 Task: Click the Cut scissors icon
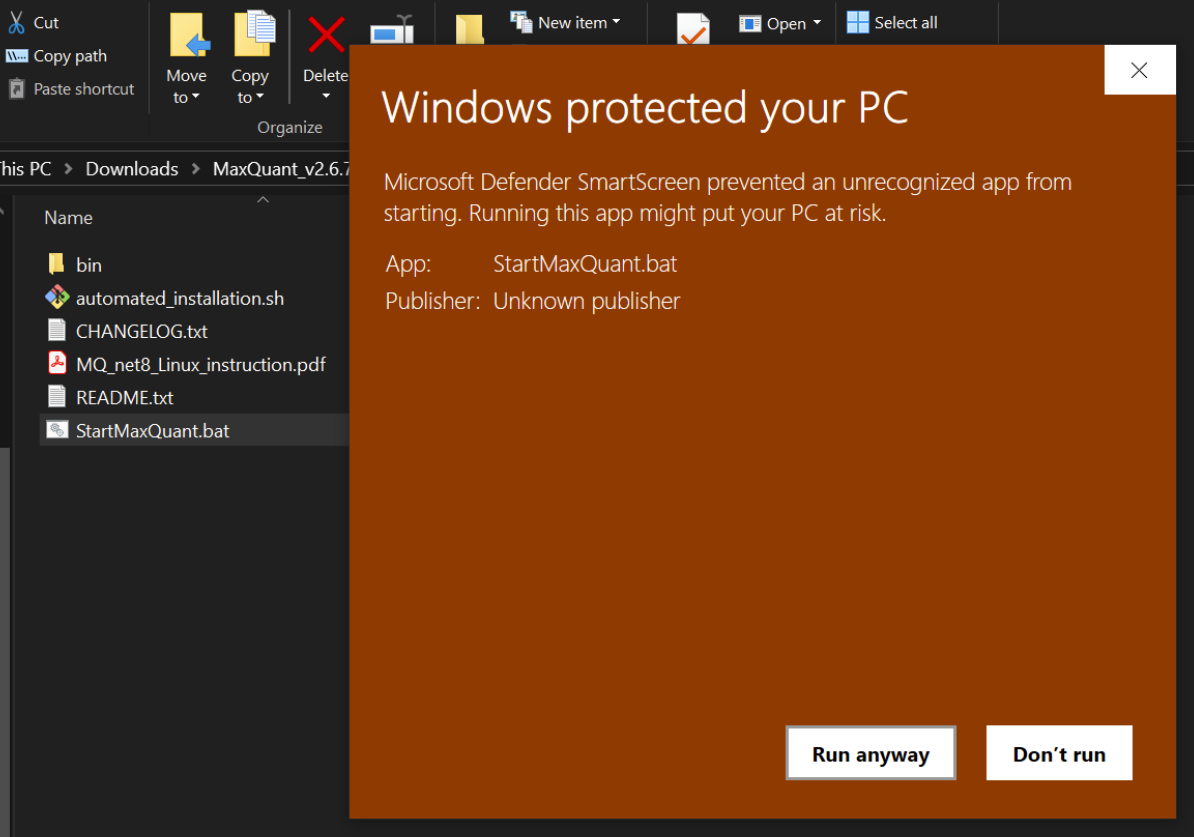(x=16, y=22)
